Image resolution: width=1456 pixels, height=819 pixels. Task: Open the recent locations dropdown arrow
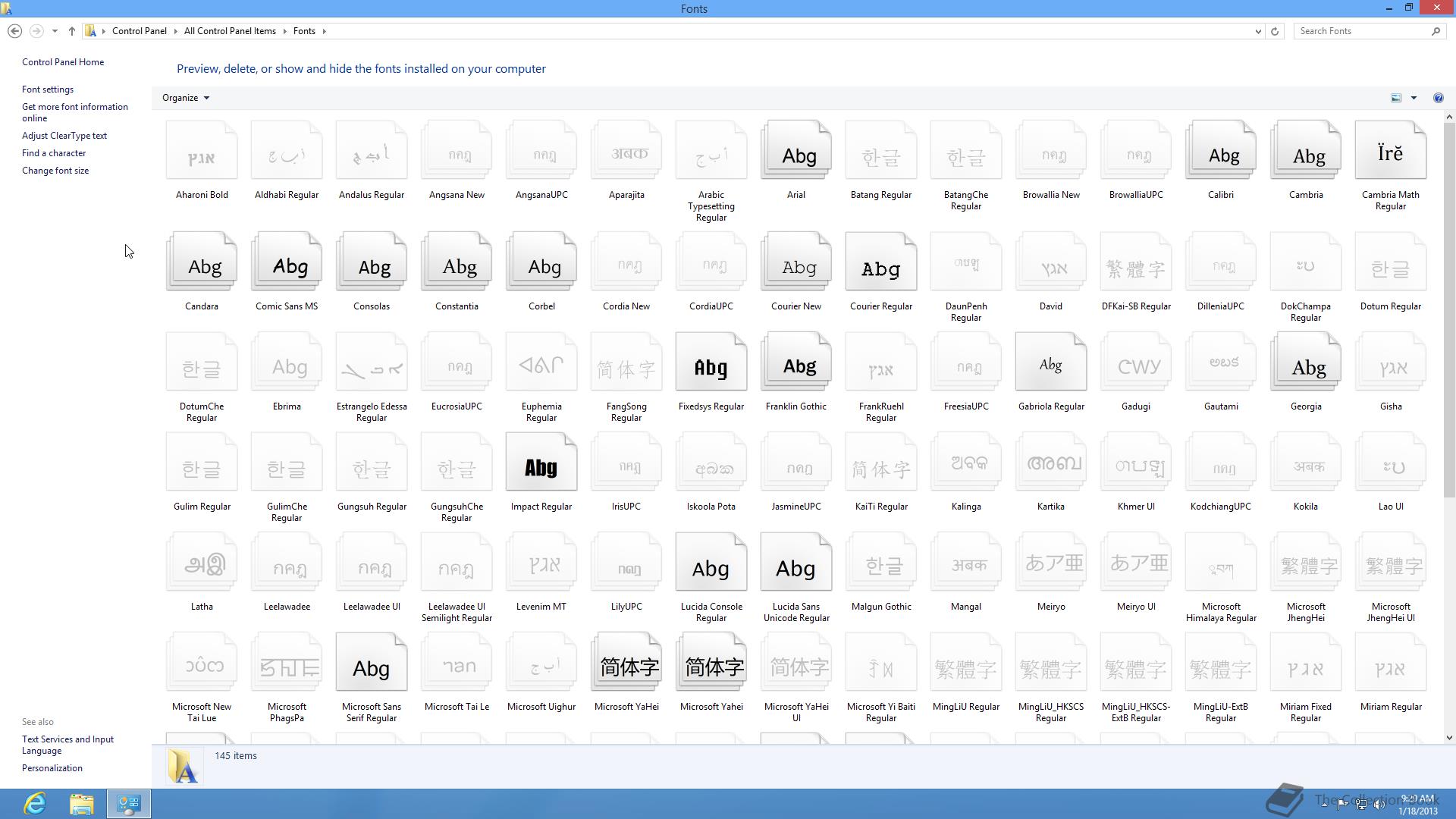(x=55, y=31)
